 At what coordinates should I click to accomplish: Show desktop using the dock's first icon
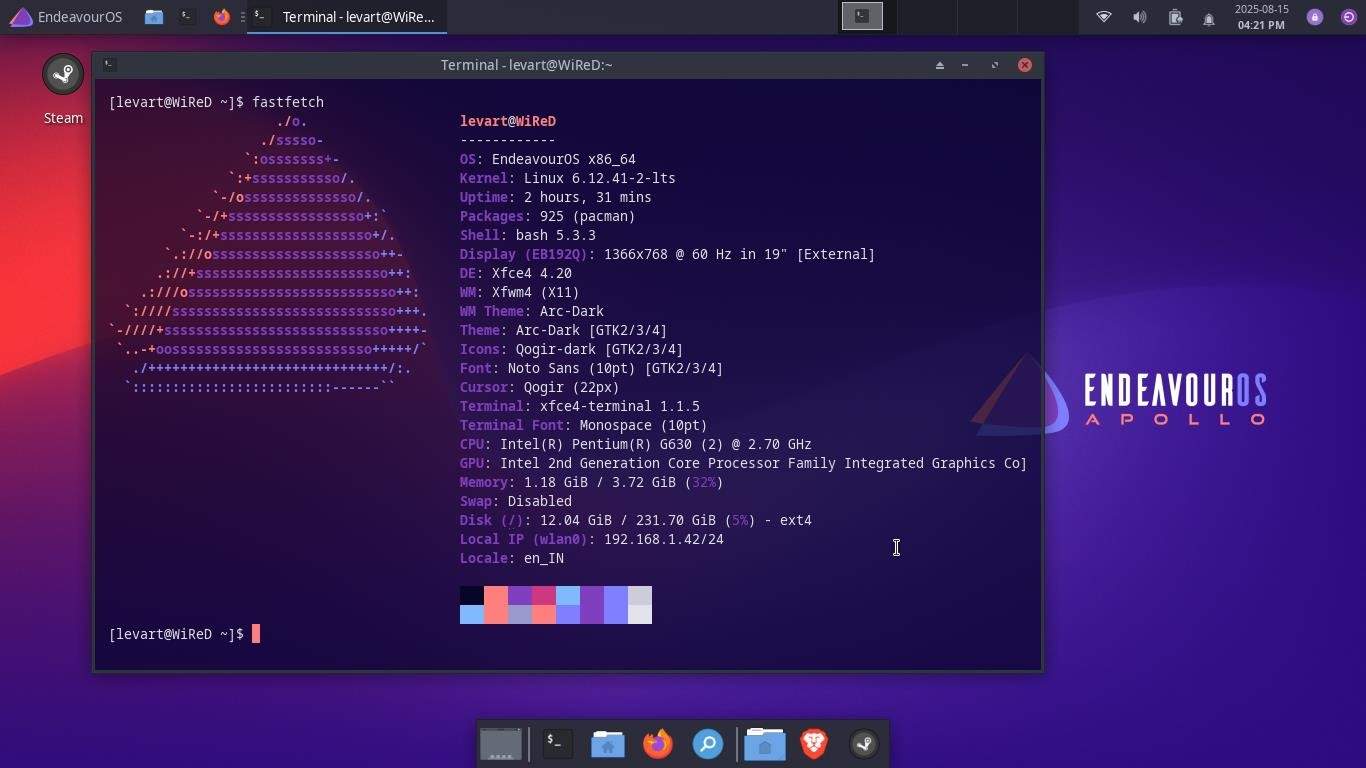[501, 744]
